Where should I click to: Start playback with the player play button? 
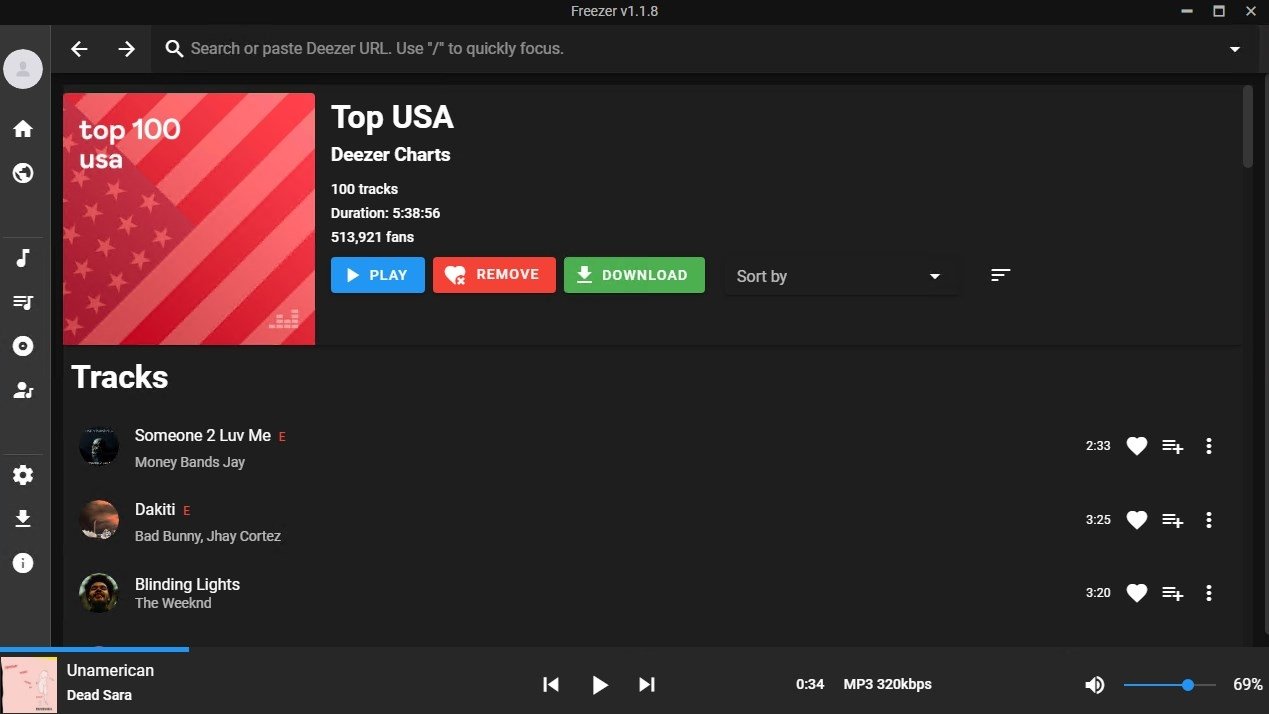(x=600, y=684)
